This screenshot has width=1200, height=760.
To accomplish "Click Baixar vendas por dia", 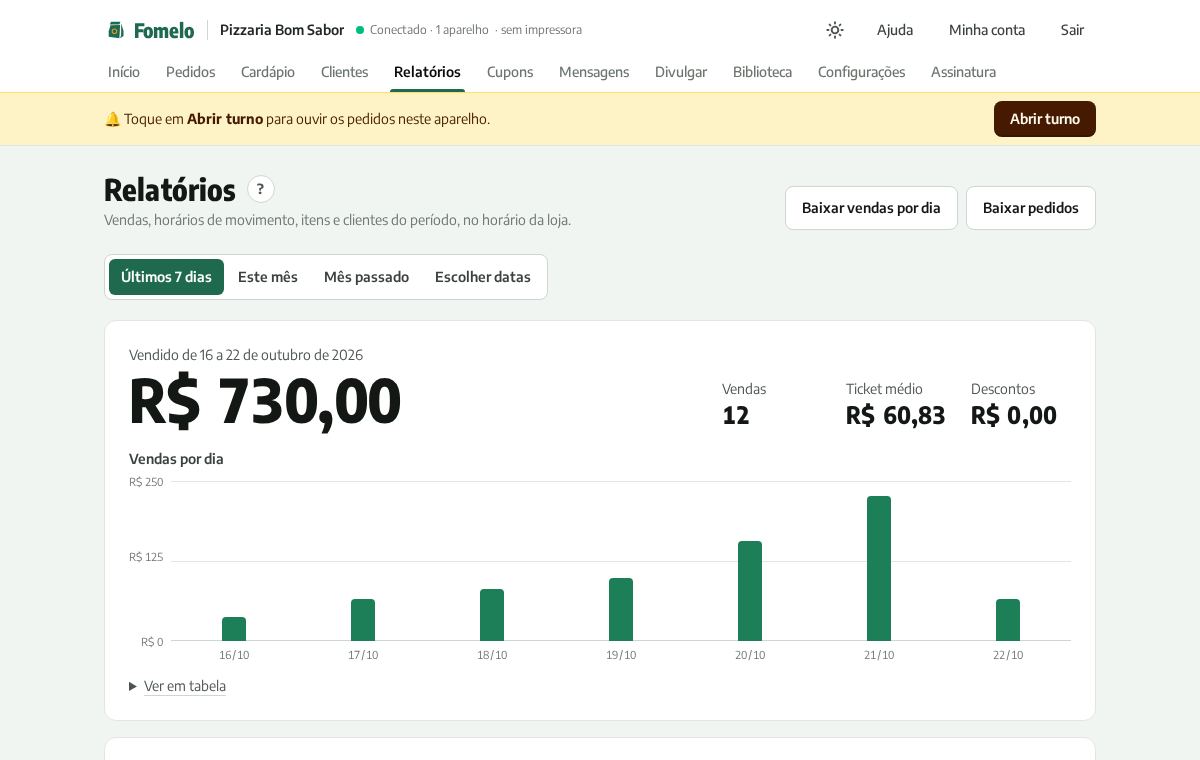I will click(x=871, y=208).
